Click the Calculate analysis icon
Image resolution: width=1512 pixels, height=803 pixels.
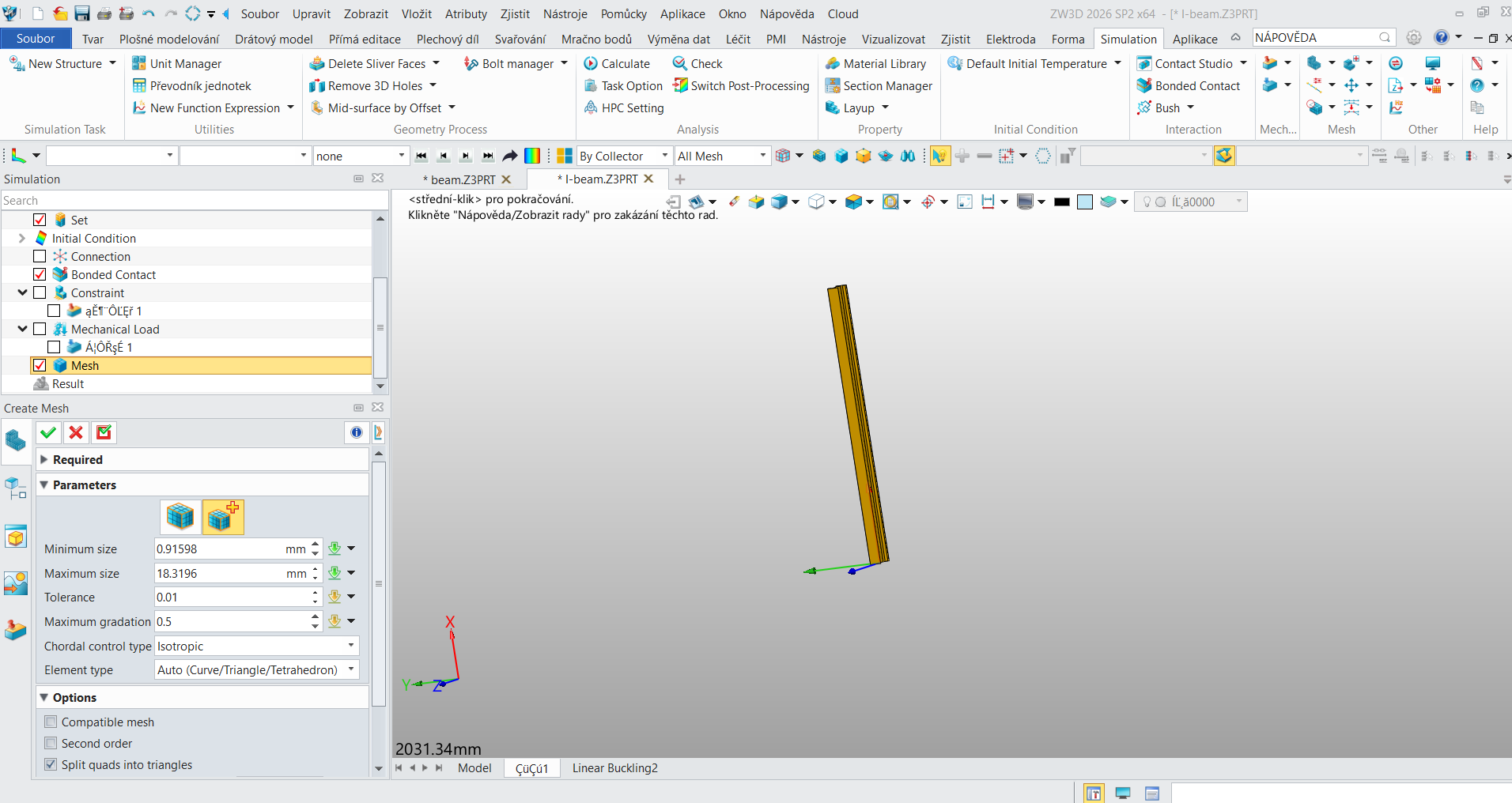[x=591, y=63]
